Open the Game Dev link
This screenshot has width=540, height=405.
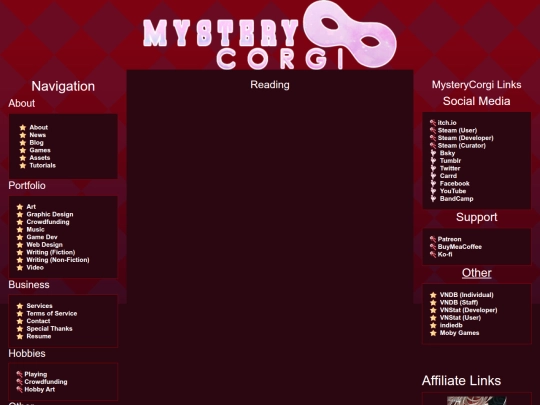click(x=42, y=237)
